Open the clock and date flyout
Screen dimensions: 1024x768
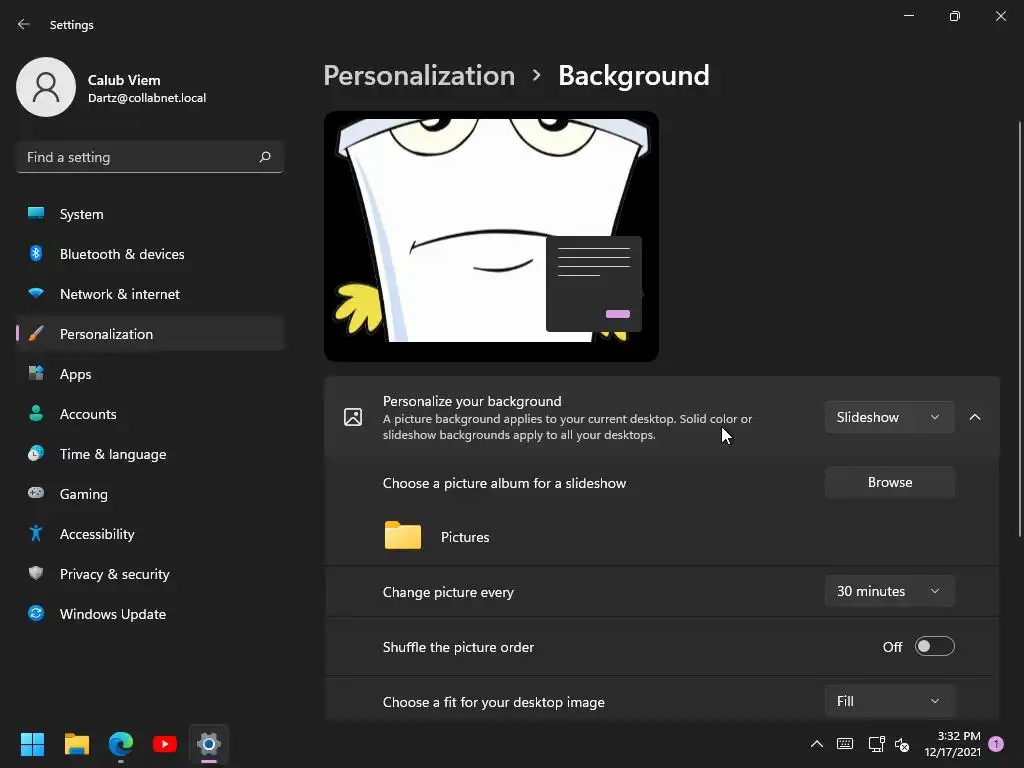(953, 744)
